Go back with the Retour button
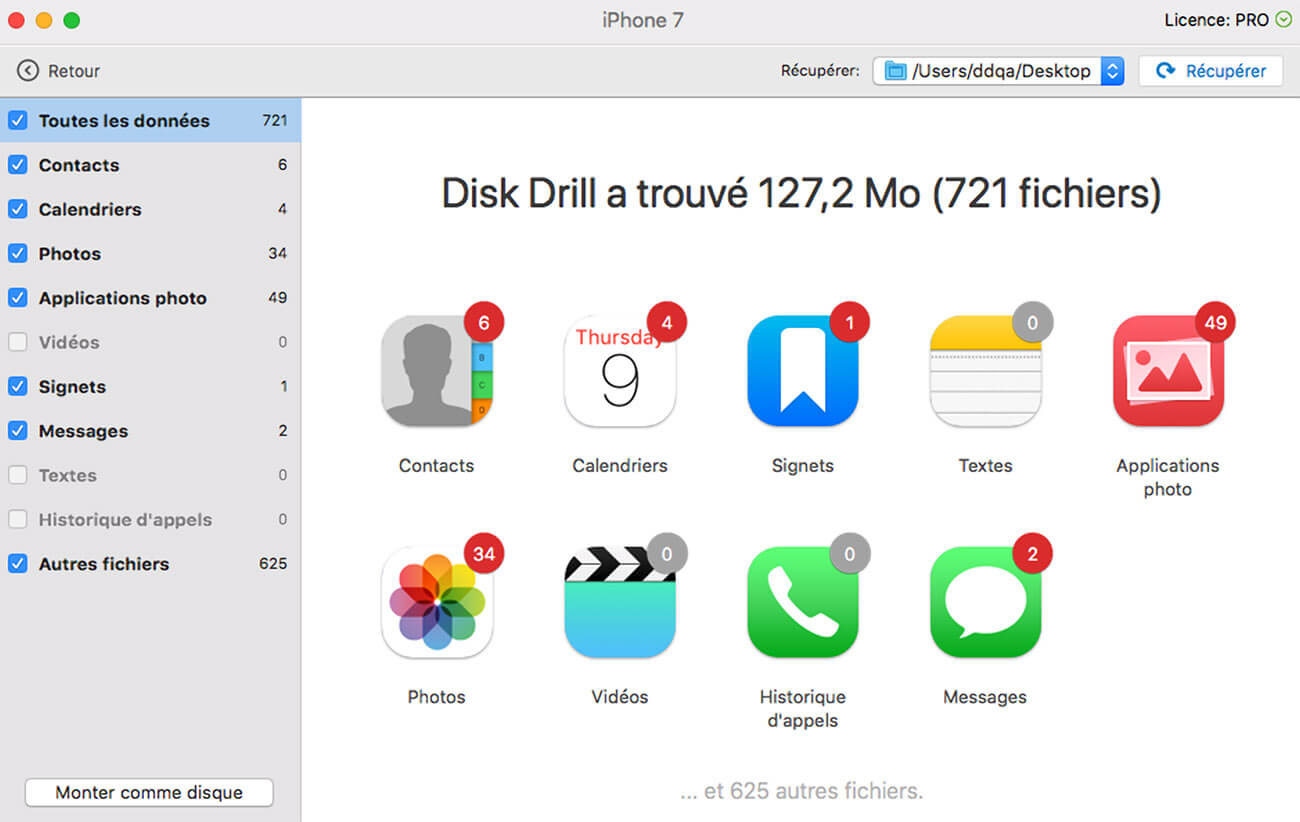This screenshot has width=1300, height=822. tap(59, 71)
